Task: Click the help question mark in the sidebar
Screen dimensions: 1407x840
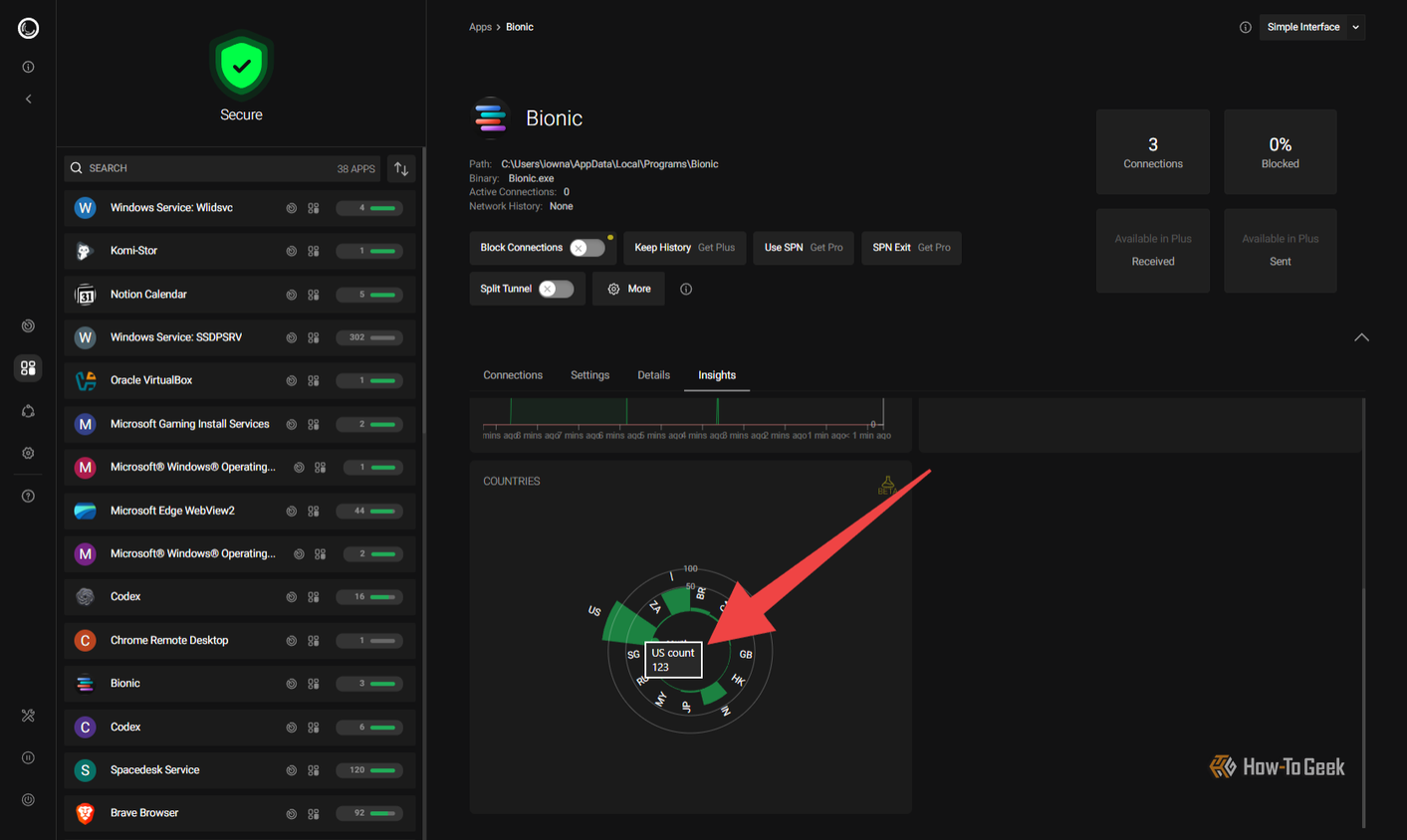Action: (28, 496)
